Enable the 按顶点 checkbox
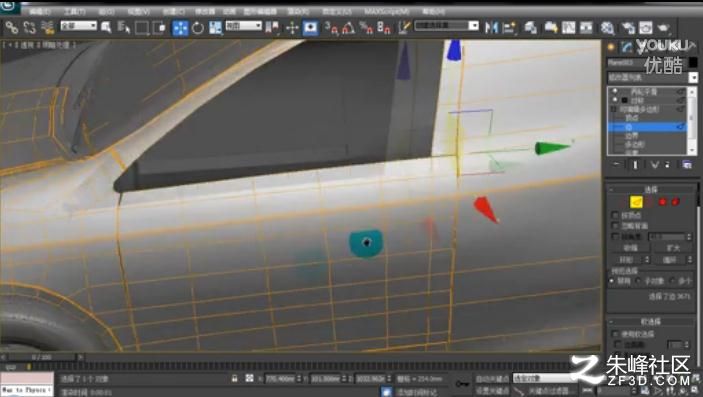 coord(616,215)
